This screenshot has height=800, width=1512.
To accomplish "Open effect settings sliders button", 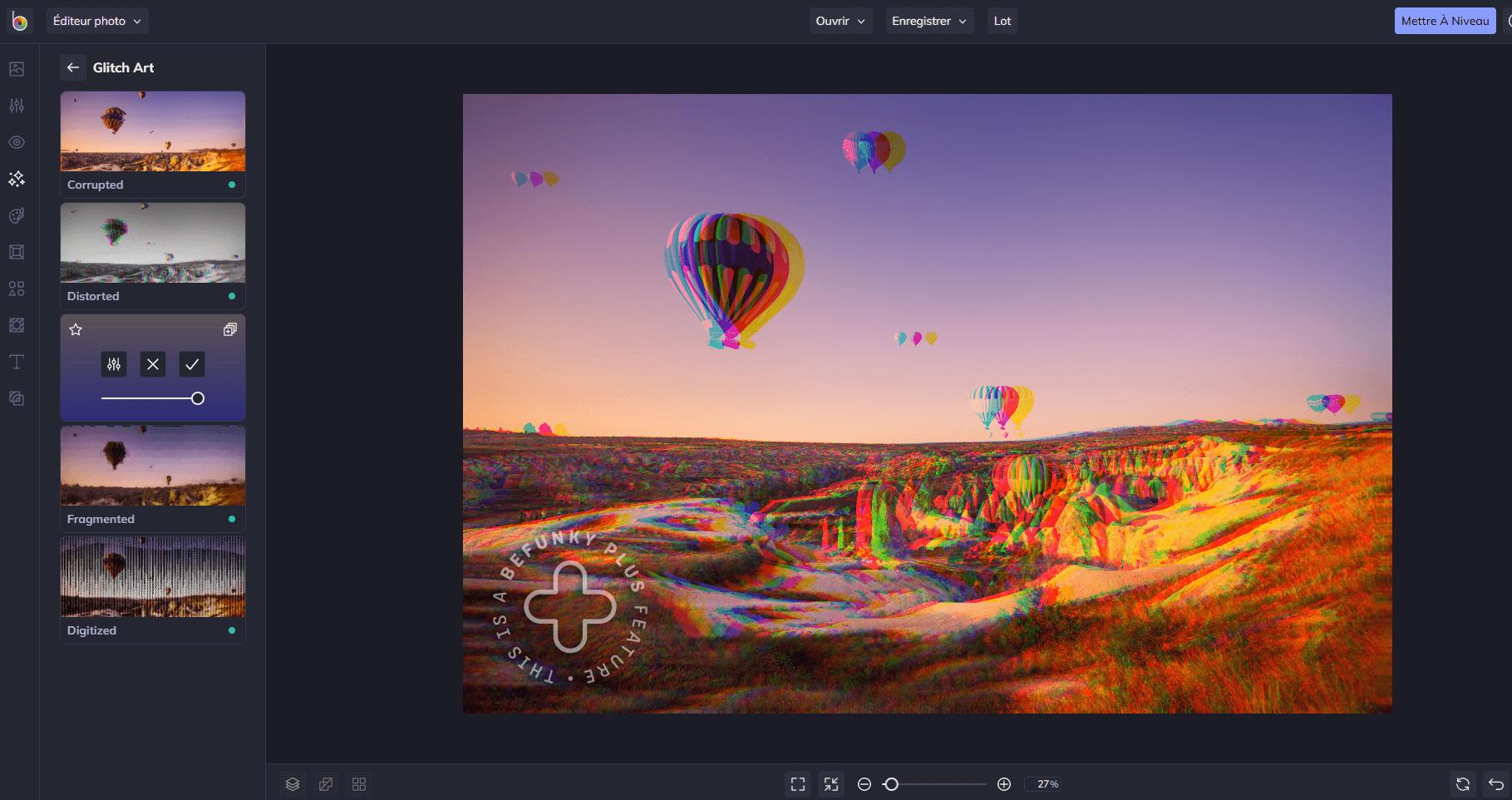I will coord(114,364).
